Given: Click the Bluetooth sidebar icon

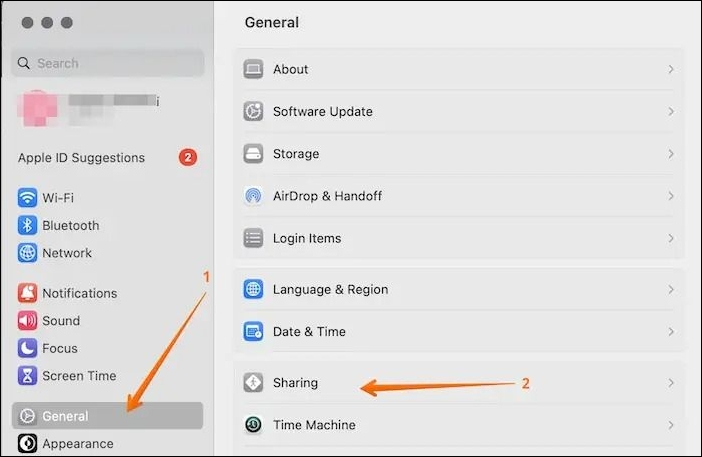Looking at the screenshot, I should click(x=27, y=226).
